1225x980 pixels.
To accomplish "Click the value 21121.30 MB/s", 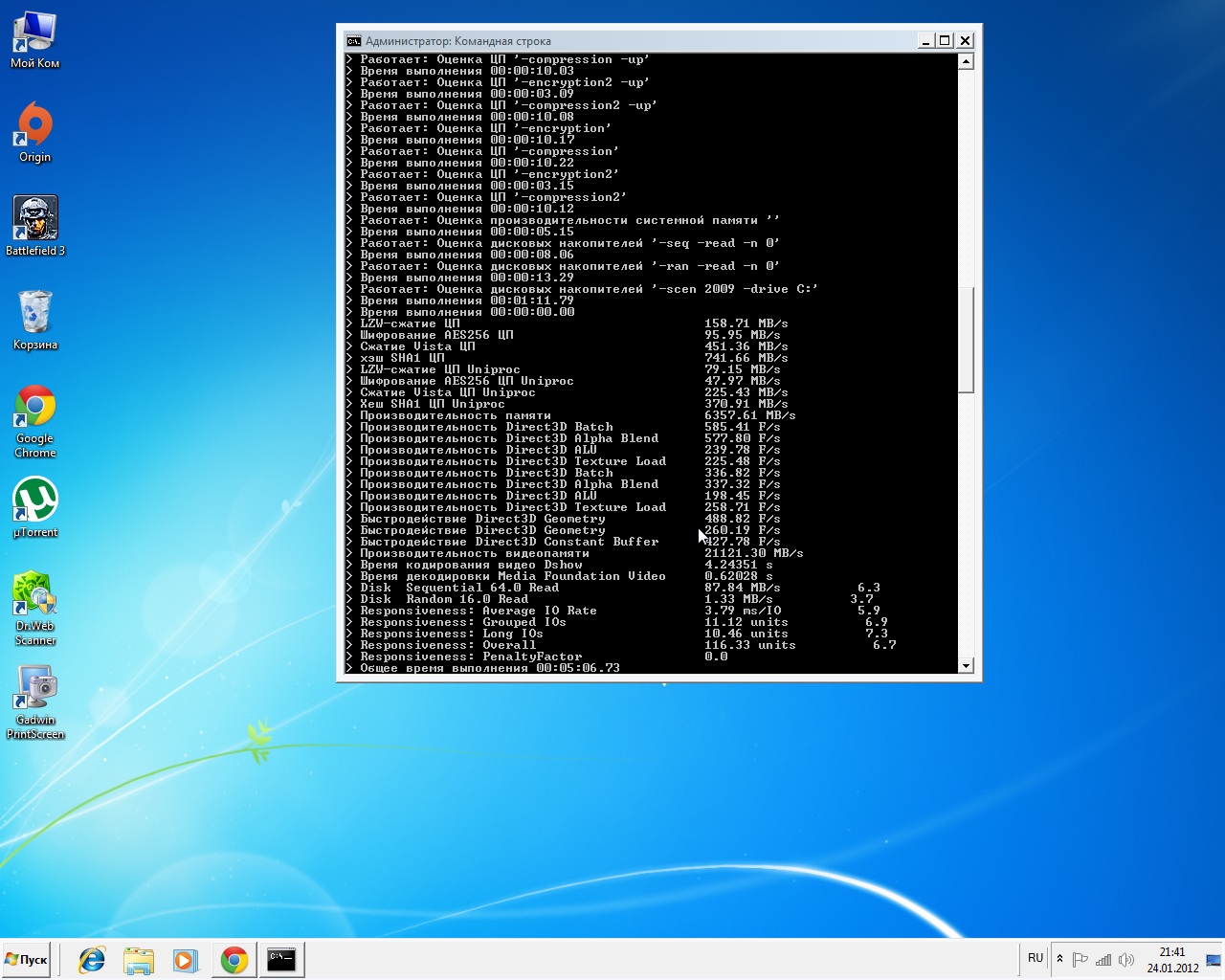I will [x=753, y=553].
